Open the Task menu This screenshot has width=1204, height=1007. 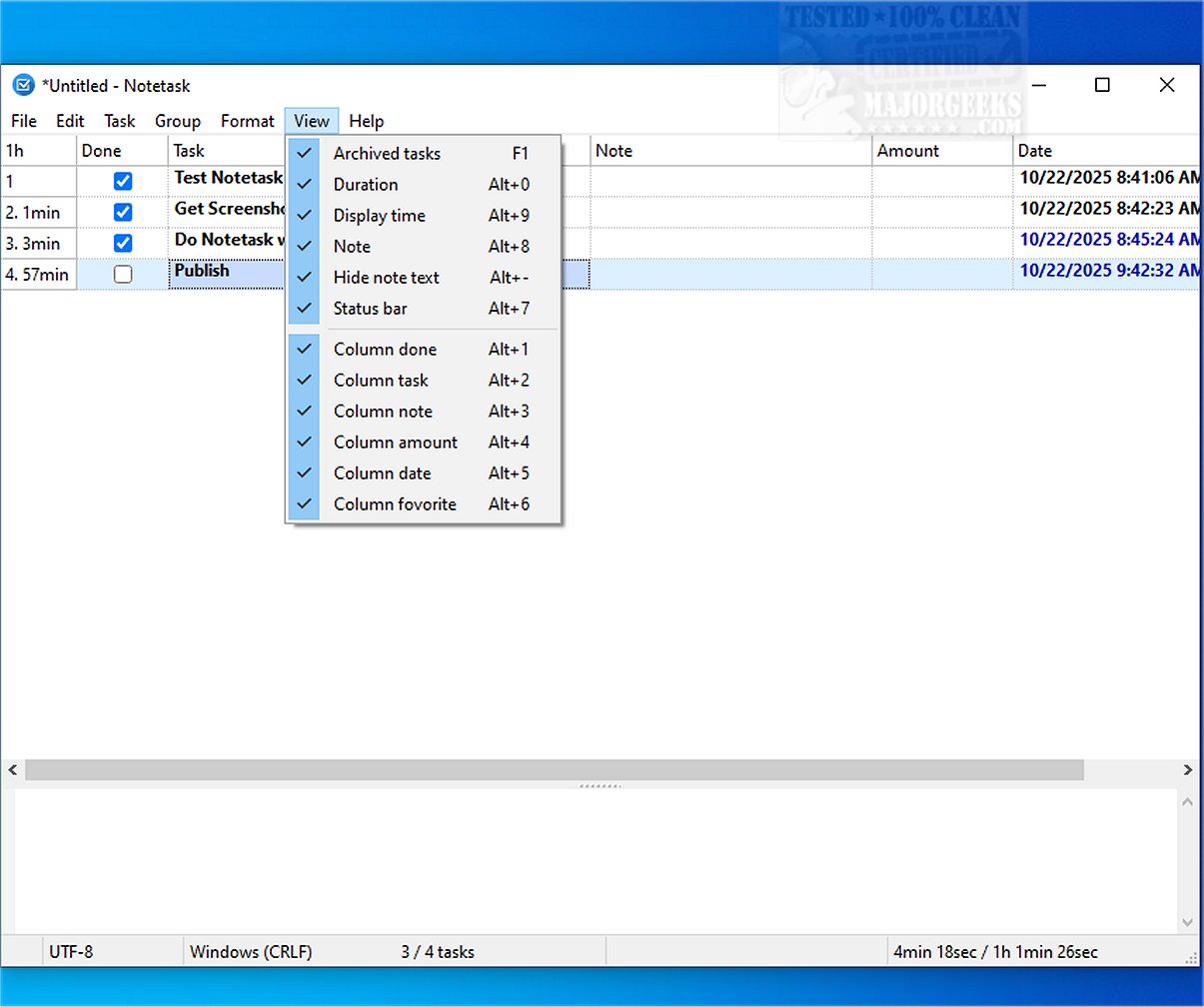119,121
